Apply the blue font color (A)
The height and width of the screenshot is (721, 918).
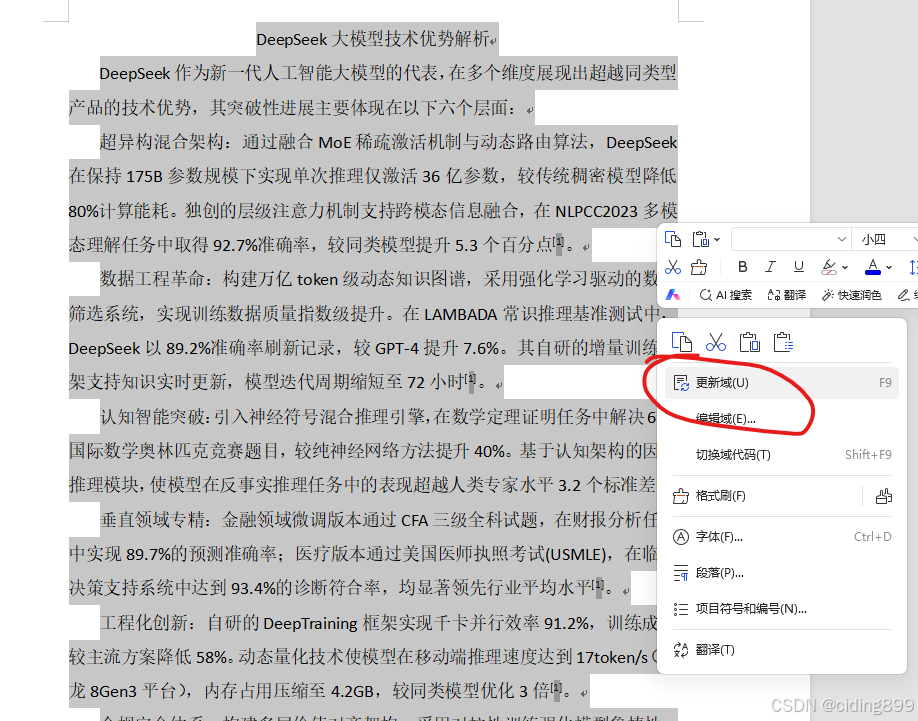[x=873, y=267]
